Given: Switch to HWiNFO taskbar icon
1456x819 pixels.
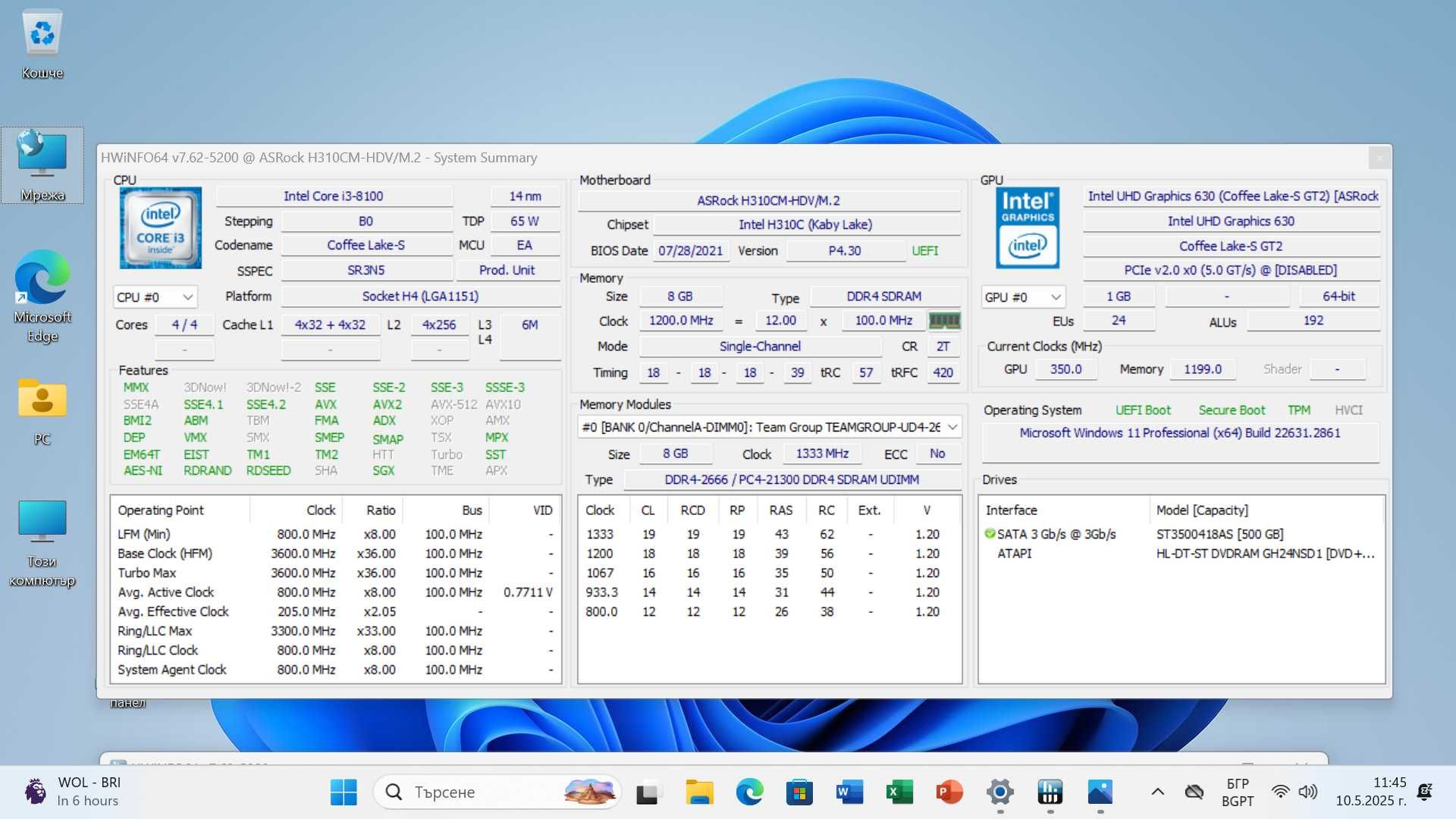Looking at the screenshot, I should pyautogui.click(x=1050, y=792).
